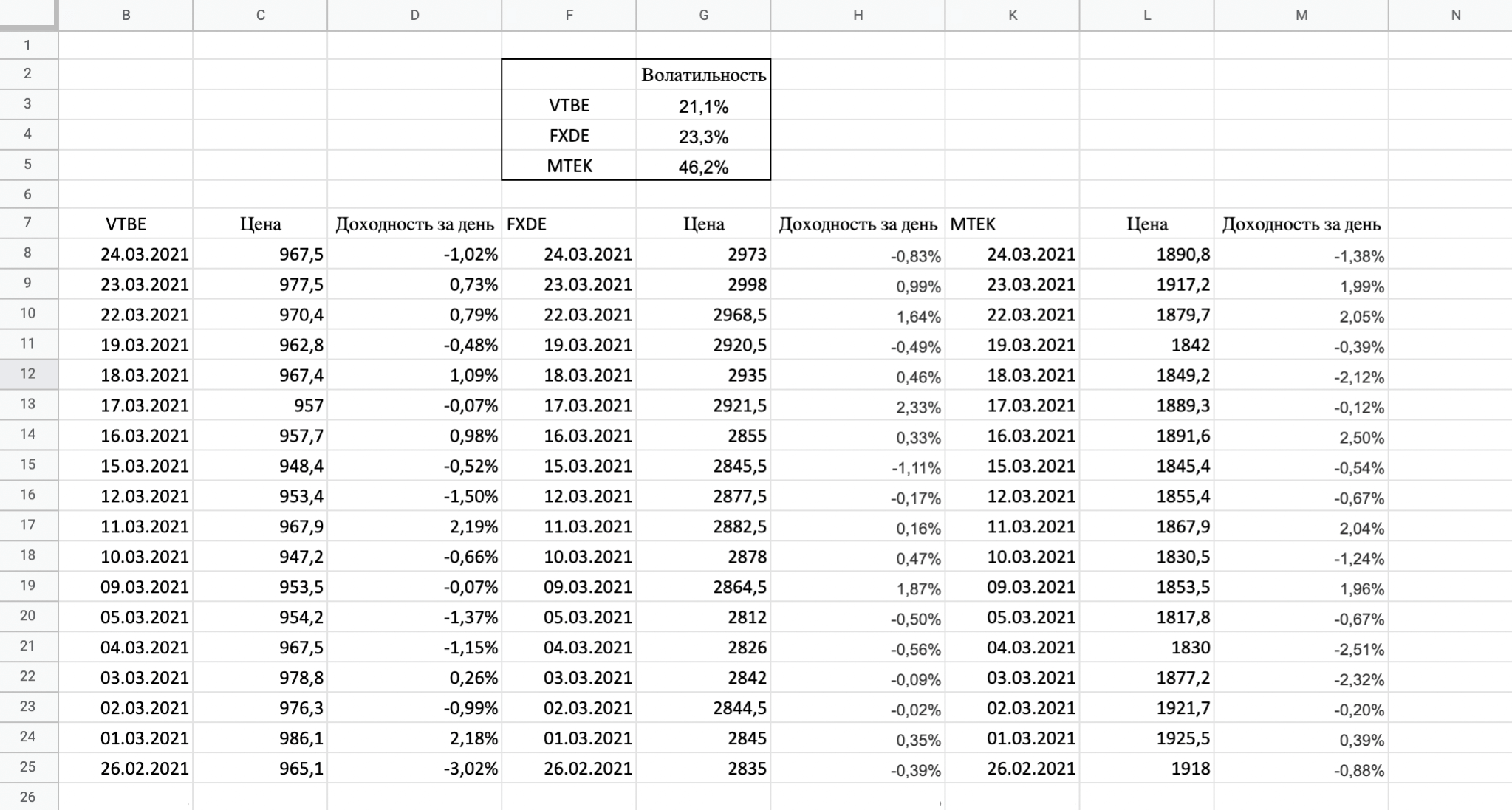The width and height of the screenshot is (1512, 810).
Task: Click the 46,2% volatility value
Action: point(703,165)
